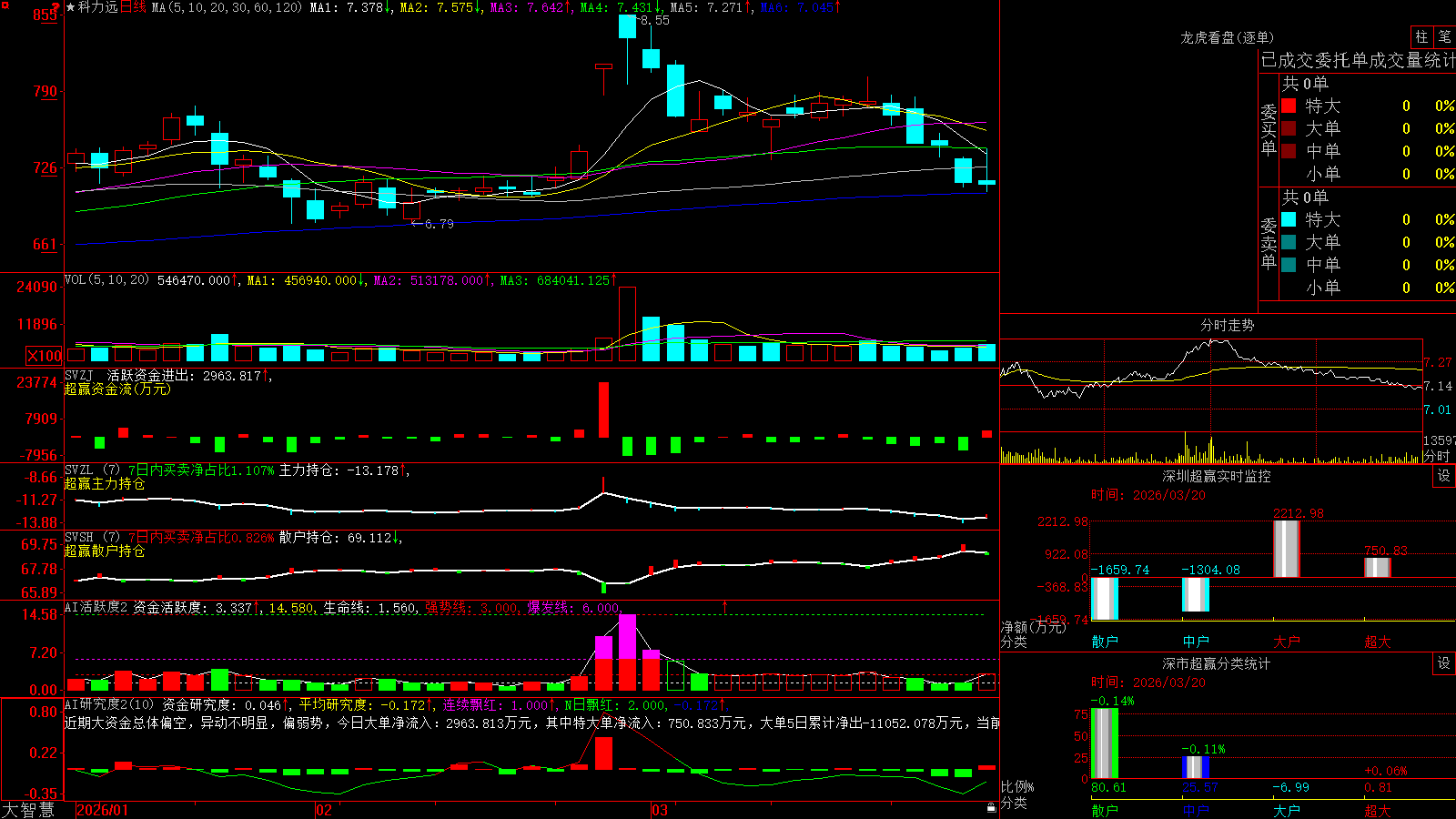
Task: Click the X100 volume multiplier box
Action: pos(45,356)
